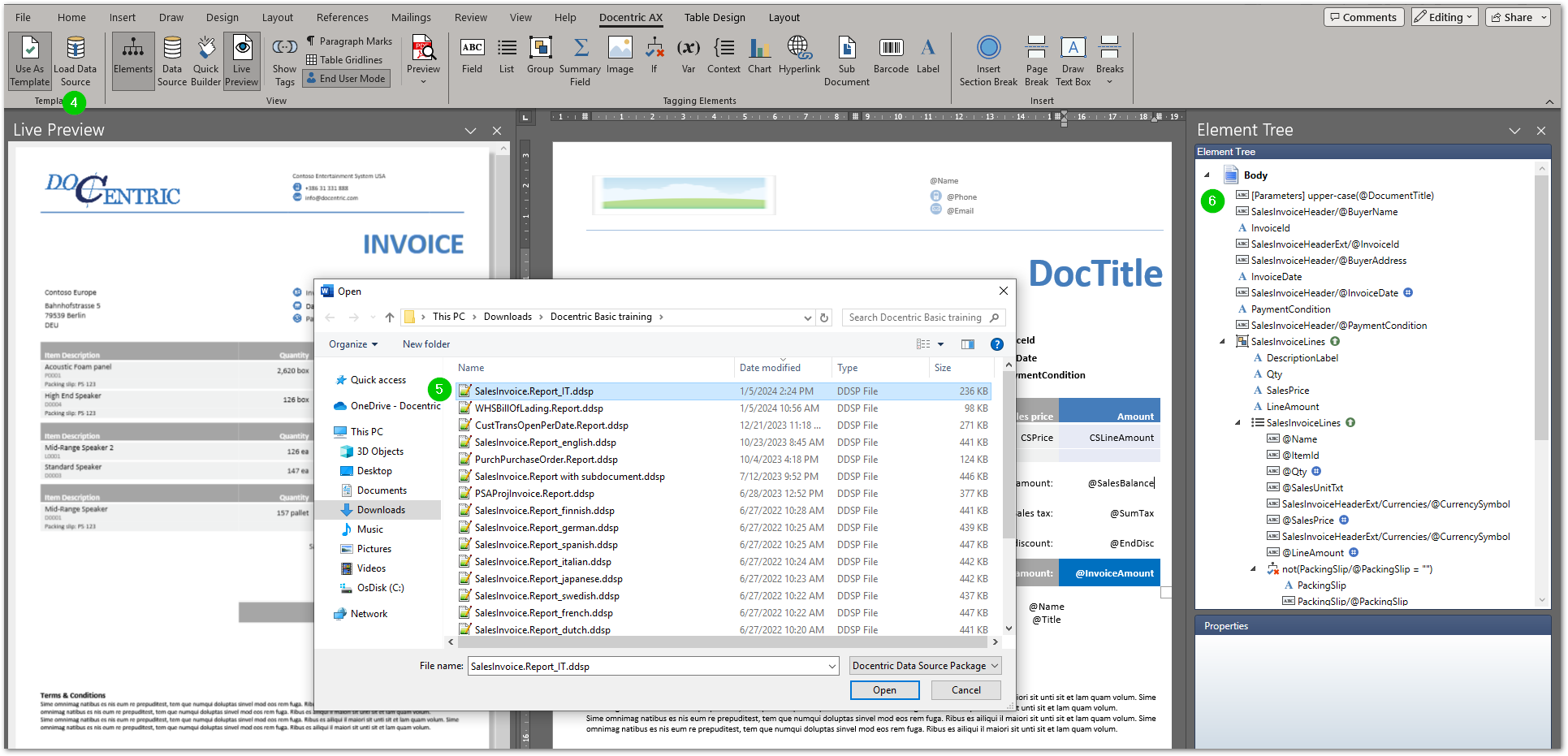Screen dimensions: 1568x756
Task: Insert a Var tagging element
Action: (689, 57)
